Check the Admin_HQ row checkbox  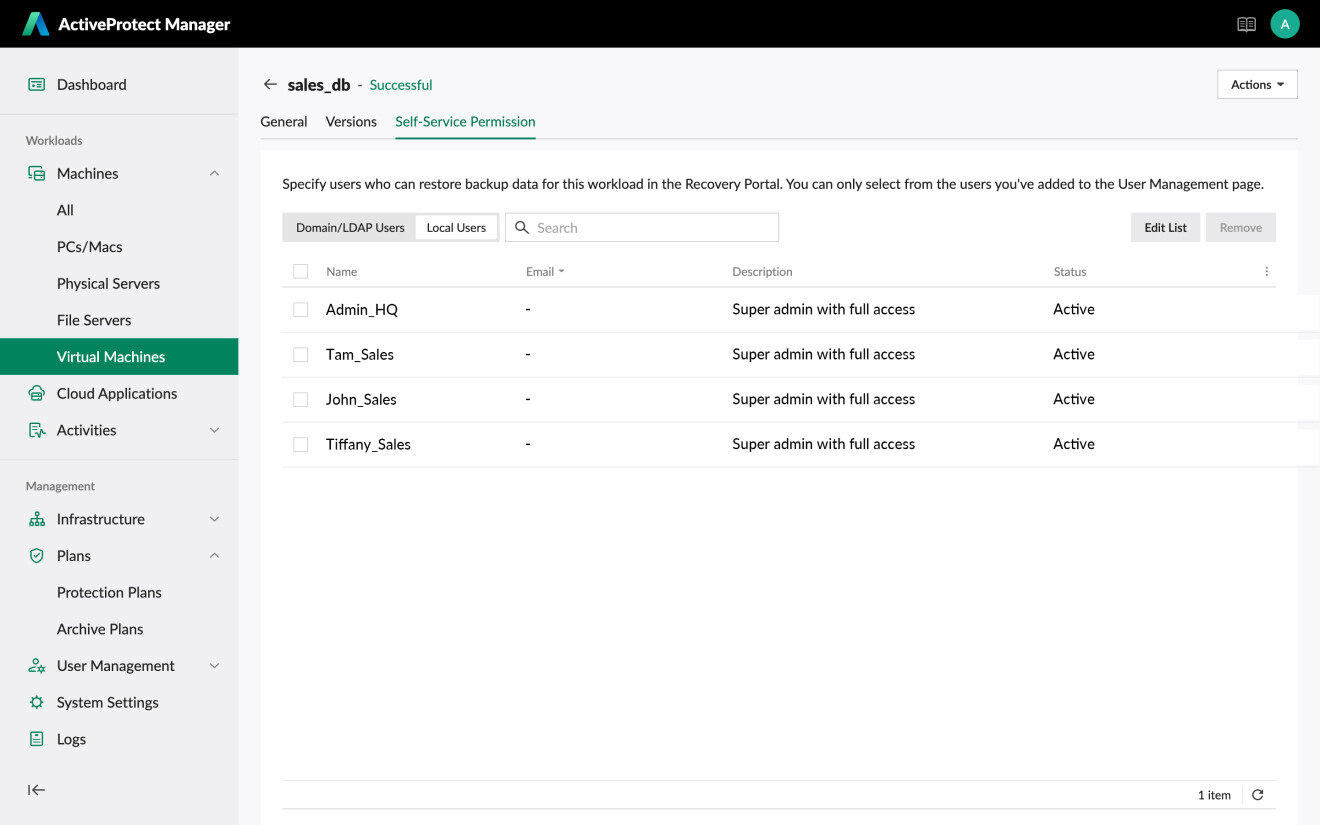coord(300,310)
